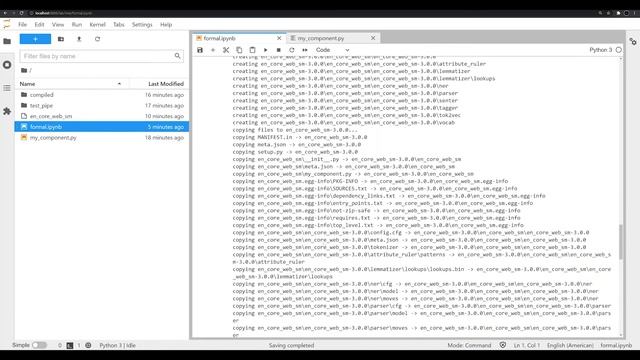Close the my_component.py tab

[x=373, y=38]
